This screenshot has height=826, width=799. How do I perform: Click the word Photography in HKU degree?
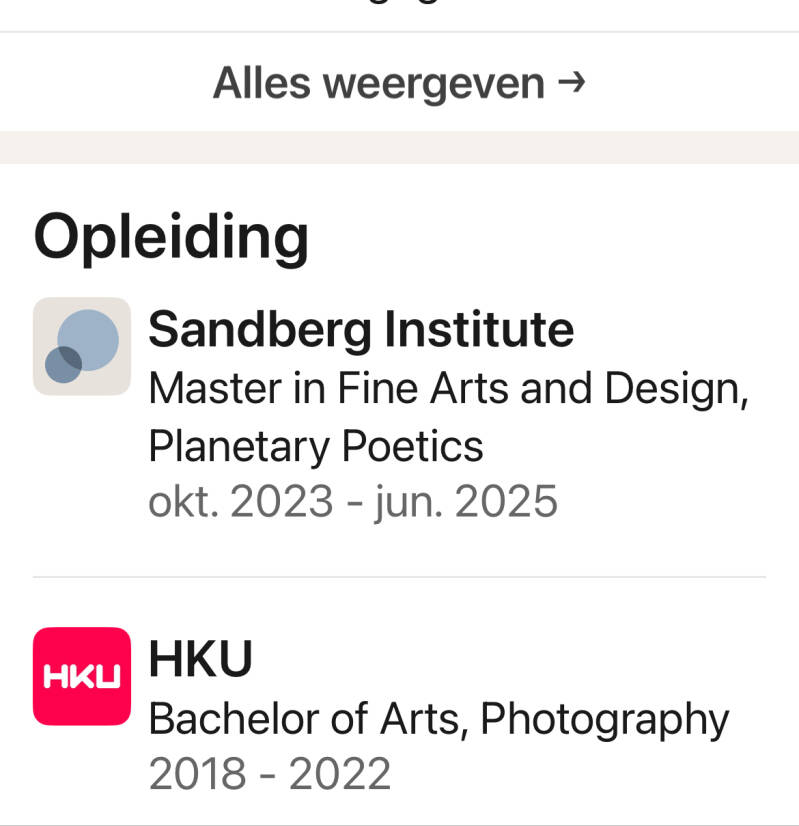[604, 718]
